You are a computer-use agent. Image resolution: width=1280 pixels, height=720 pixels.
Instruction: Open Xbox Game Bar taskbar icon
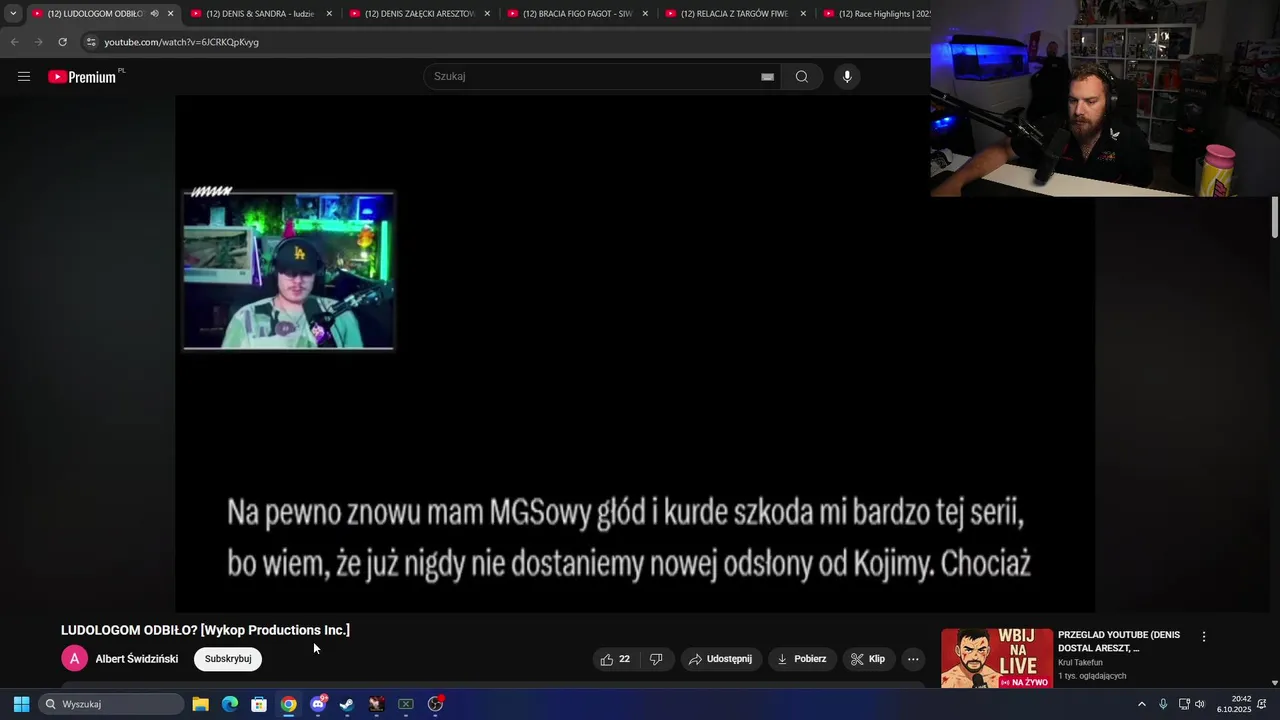pyautogui.click(x=406, y=704)
